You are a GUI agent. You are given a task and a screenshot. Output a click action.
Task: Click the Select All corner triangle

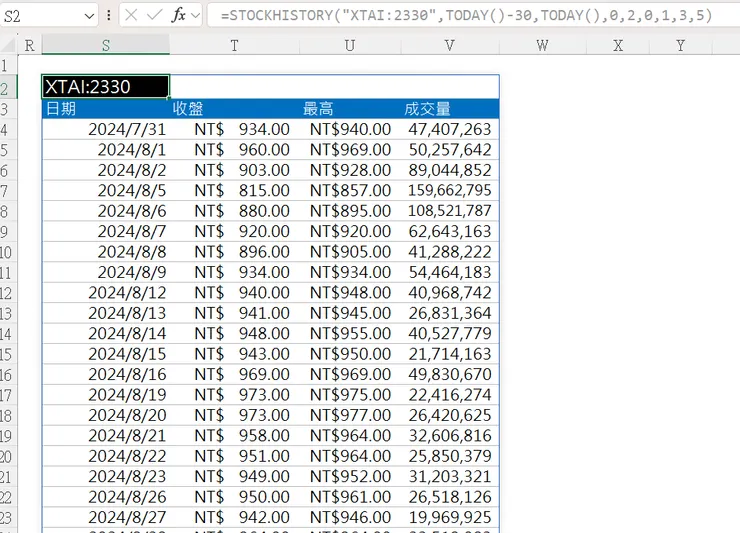coord(8,45)
